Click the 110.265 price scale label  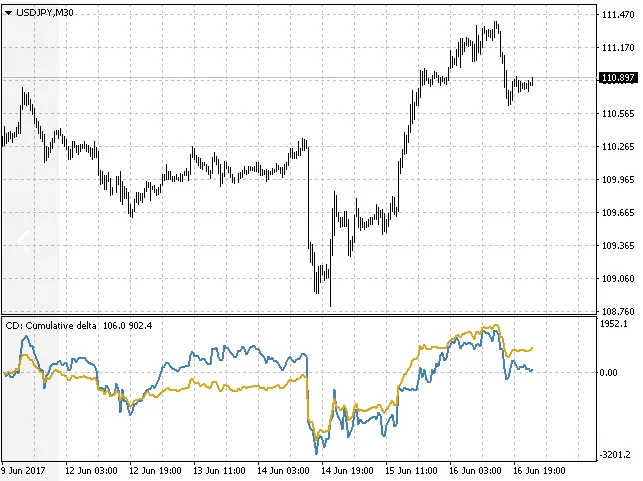[616, 147]
